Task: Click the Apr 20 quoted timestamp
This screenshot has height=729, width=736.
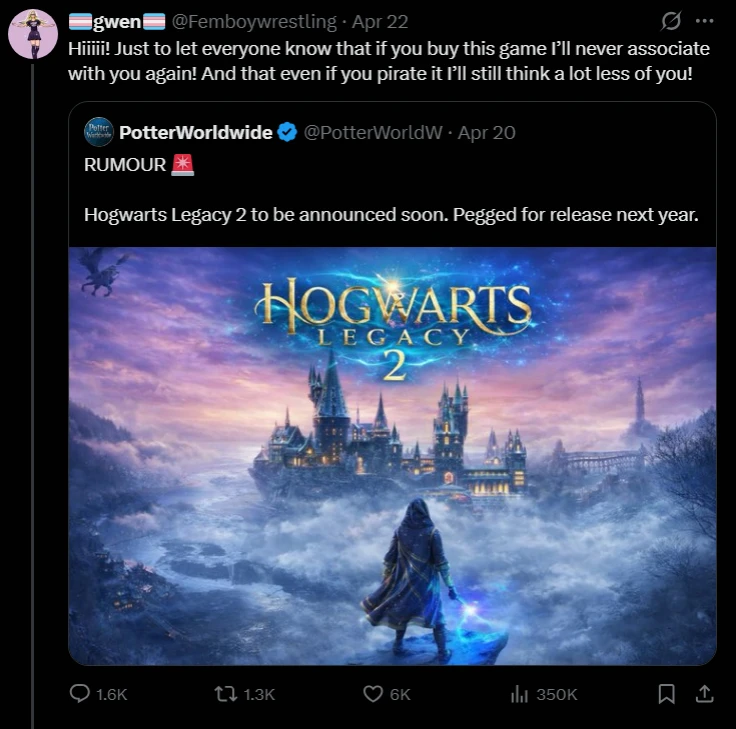Action: 487,132
